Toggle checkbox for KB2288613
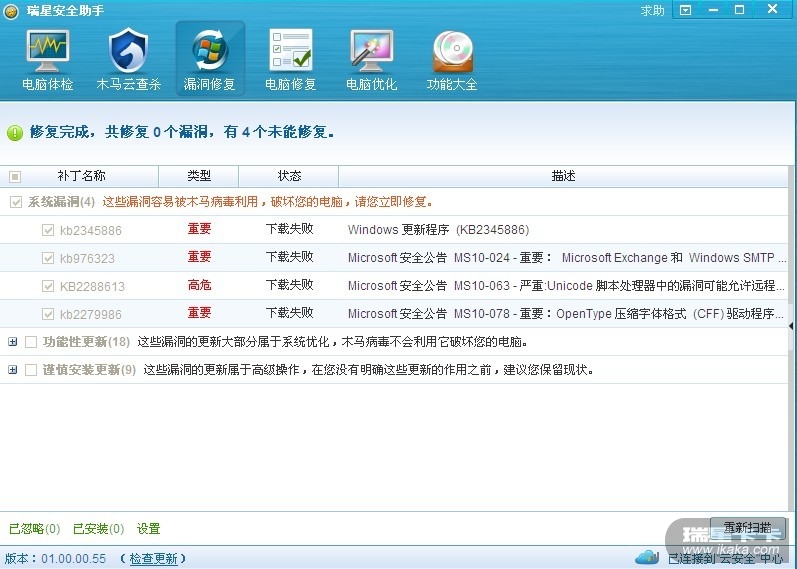 coord(48,286)
